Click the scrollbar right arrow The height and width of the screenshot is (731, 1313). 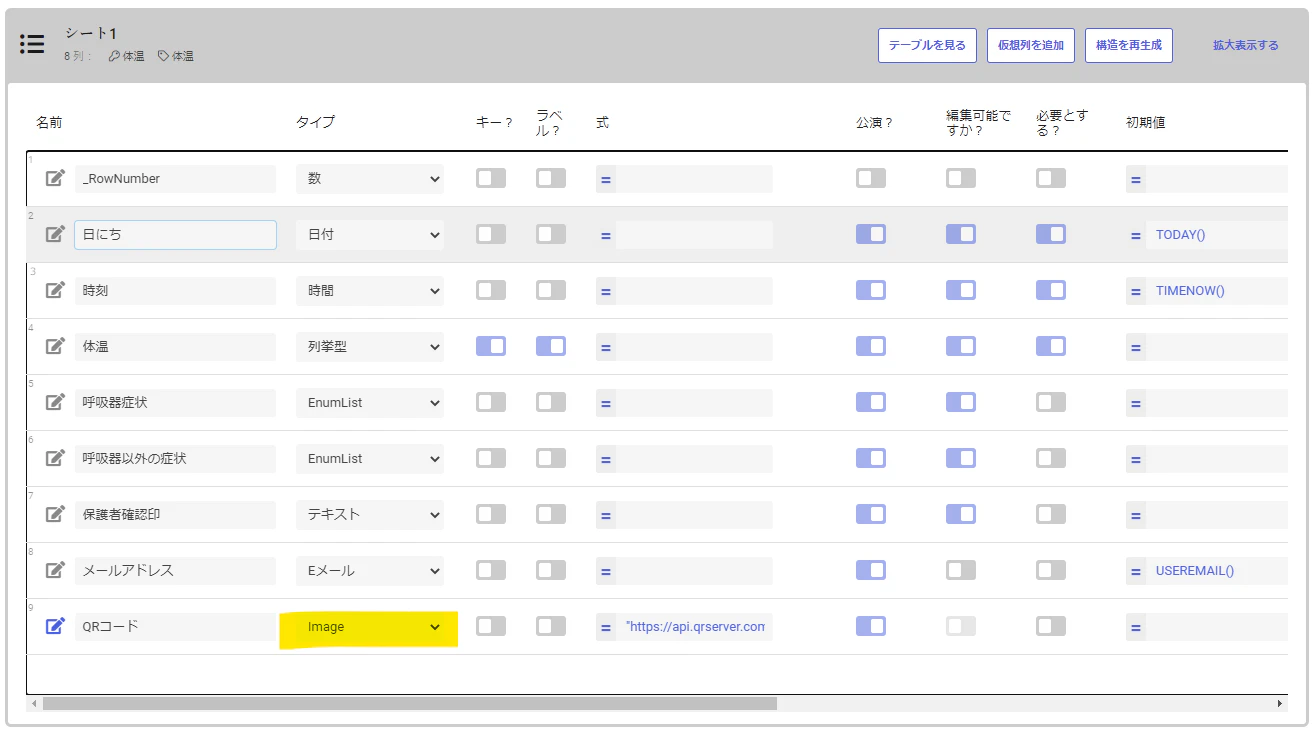click(1279, 704)
